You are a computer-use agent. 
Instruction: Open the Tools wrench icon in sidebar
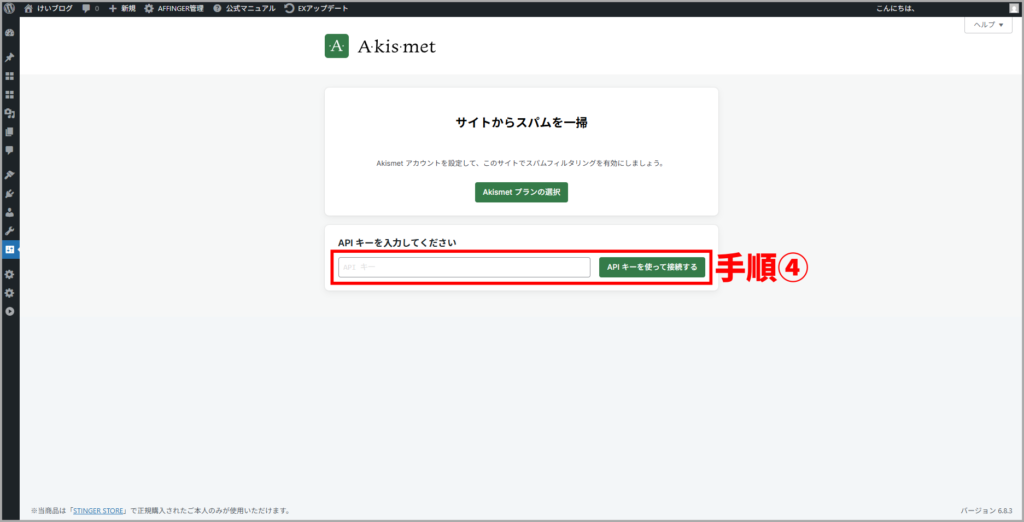(10, 231)
